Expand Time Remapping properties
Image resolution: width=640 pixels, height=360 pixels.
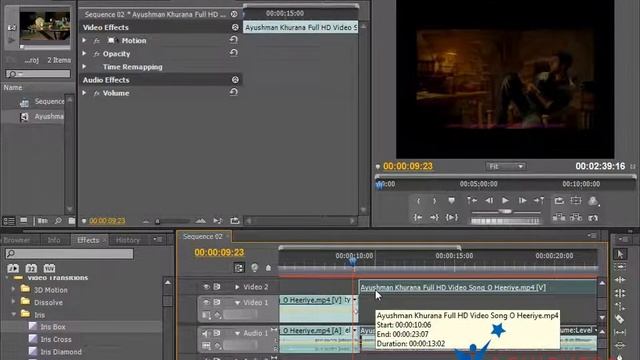pyautogui.click(x=84, y=67)
